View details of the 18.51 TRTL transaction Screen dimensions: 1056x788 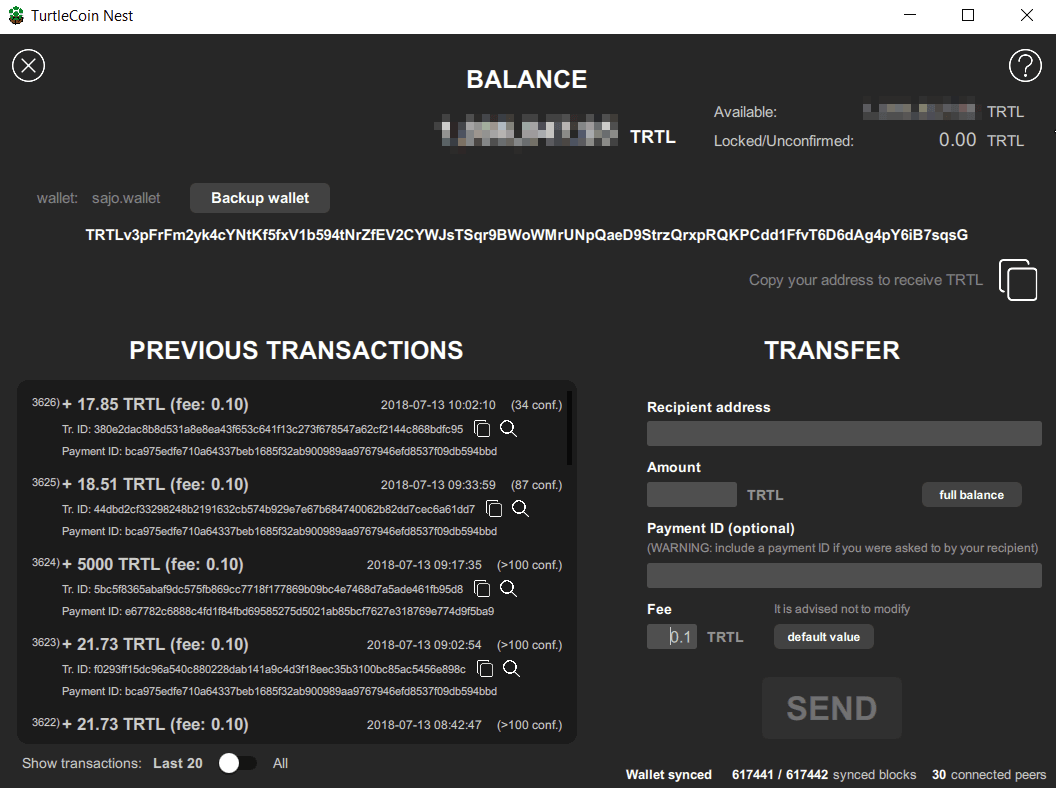coord(520,508)
